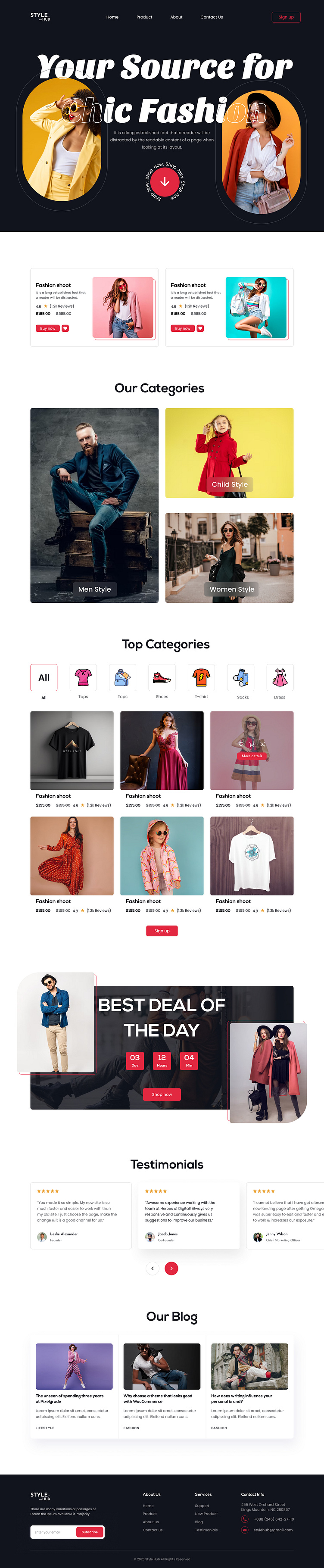This screenshot has width=324, height=1568.
Task: Toggle wishlist heart on second Fashion shoot card
Action: (x=200, y=328)
